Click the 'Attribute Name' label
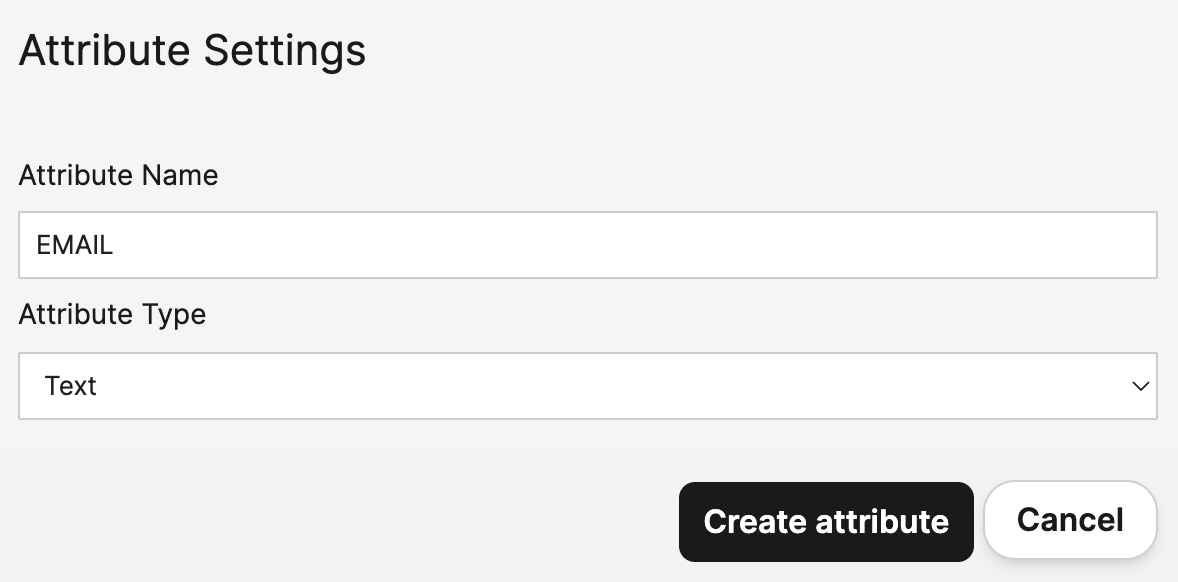 (x=118, y=176)
